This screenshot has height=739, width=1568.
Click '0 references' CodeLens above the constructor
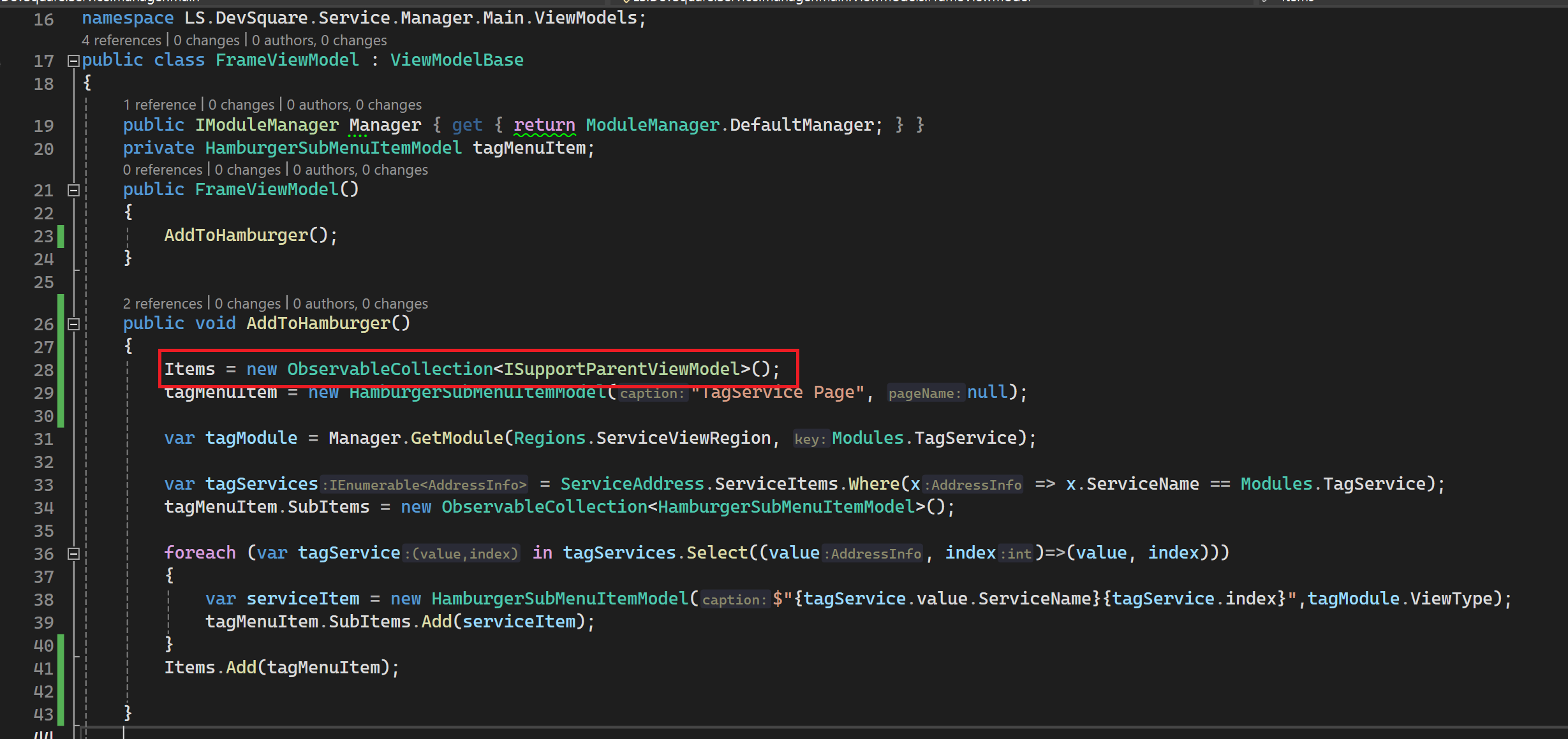click(x=162, y=170)
